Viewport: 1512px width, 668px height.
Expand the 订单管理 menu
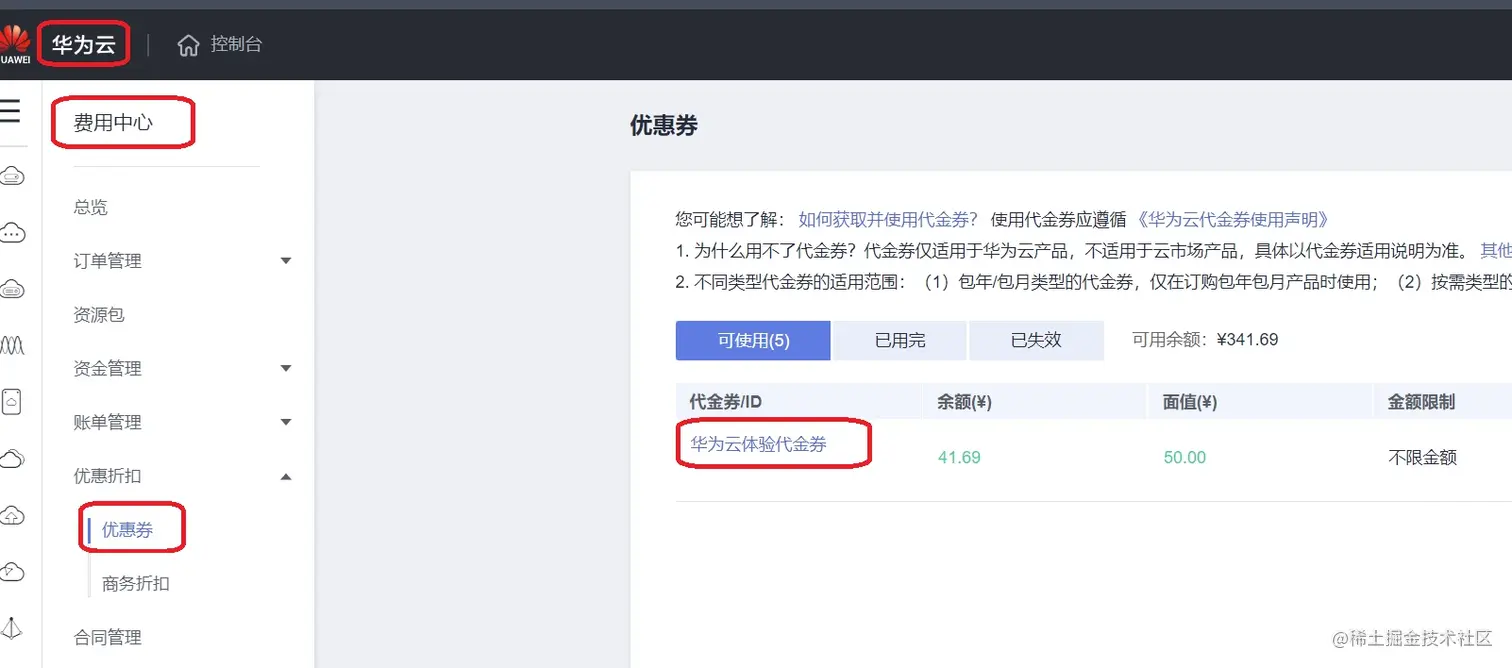(185, 261)
